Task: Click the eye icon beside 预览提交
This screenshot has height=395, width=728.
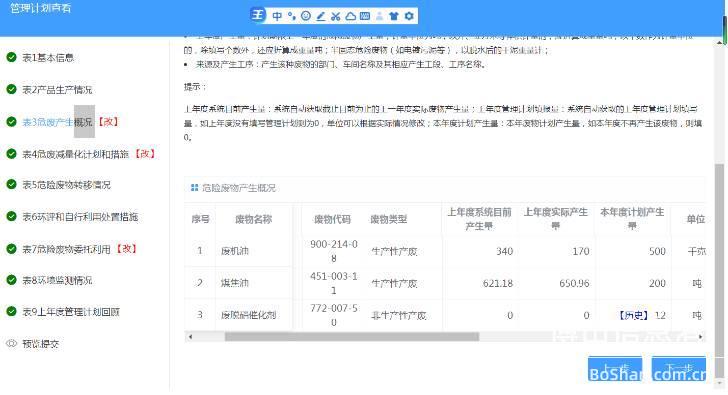Action: coord(12,343)
